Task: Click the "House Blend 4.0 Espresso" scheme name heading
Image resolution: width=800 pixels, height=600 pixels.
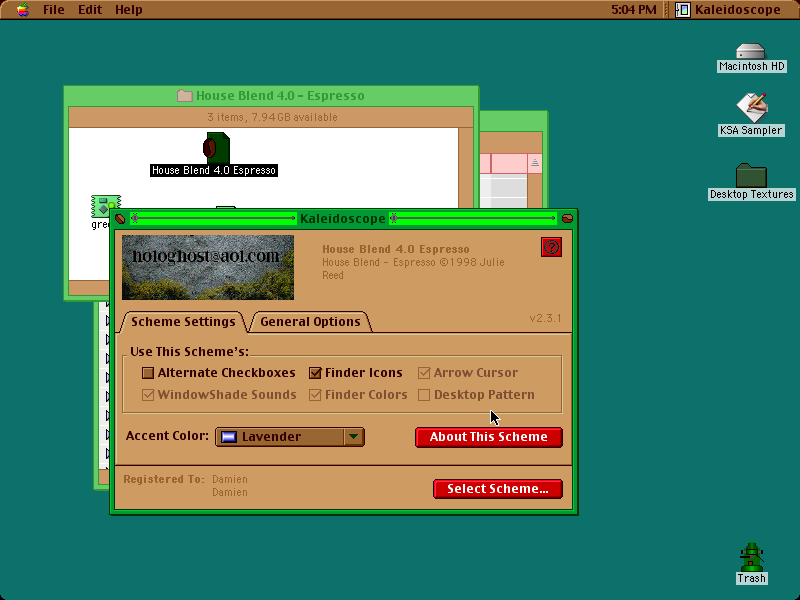Action: tap(396, 249)
